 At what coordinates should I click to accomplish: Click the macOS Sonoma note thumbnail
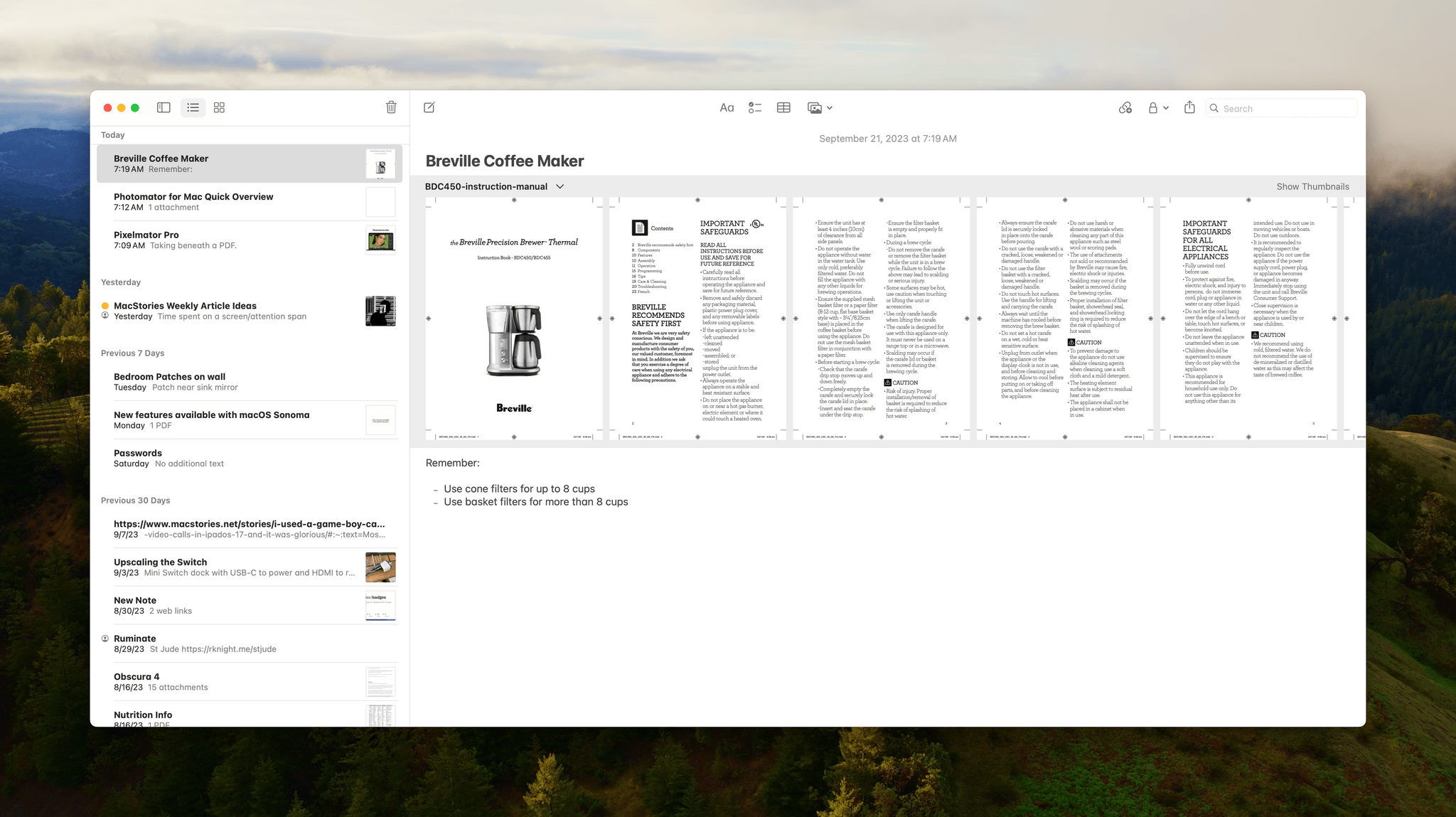[x=380, y=420]
